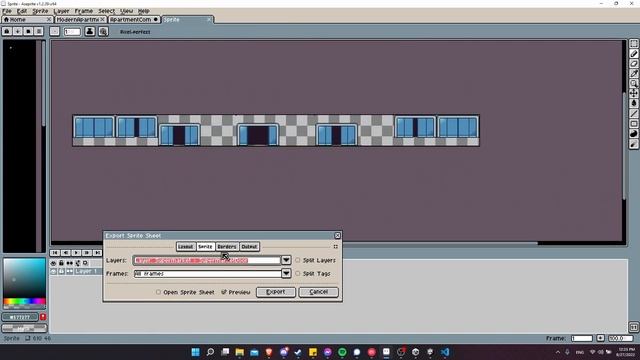This screenshot has height=360, width=640.
Task: Play the animation
Action: pyautogui.click(x=76, y=253)
